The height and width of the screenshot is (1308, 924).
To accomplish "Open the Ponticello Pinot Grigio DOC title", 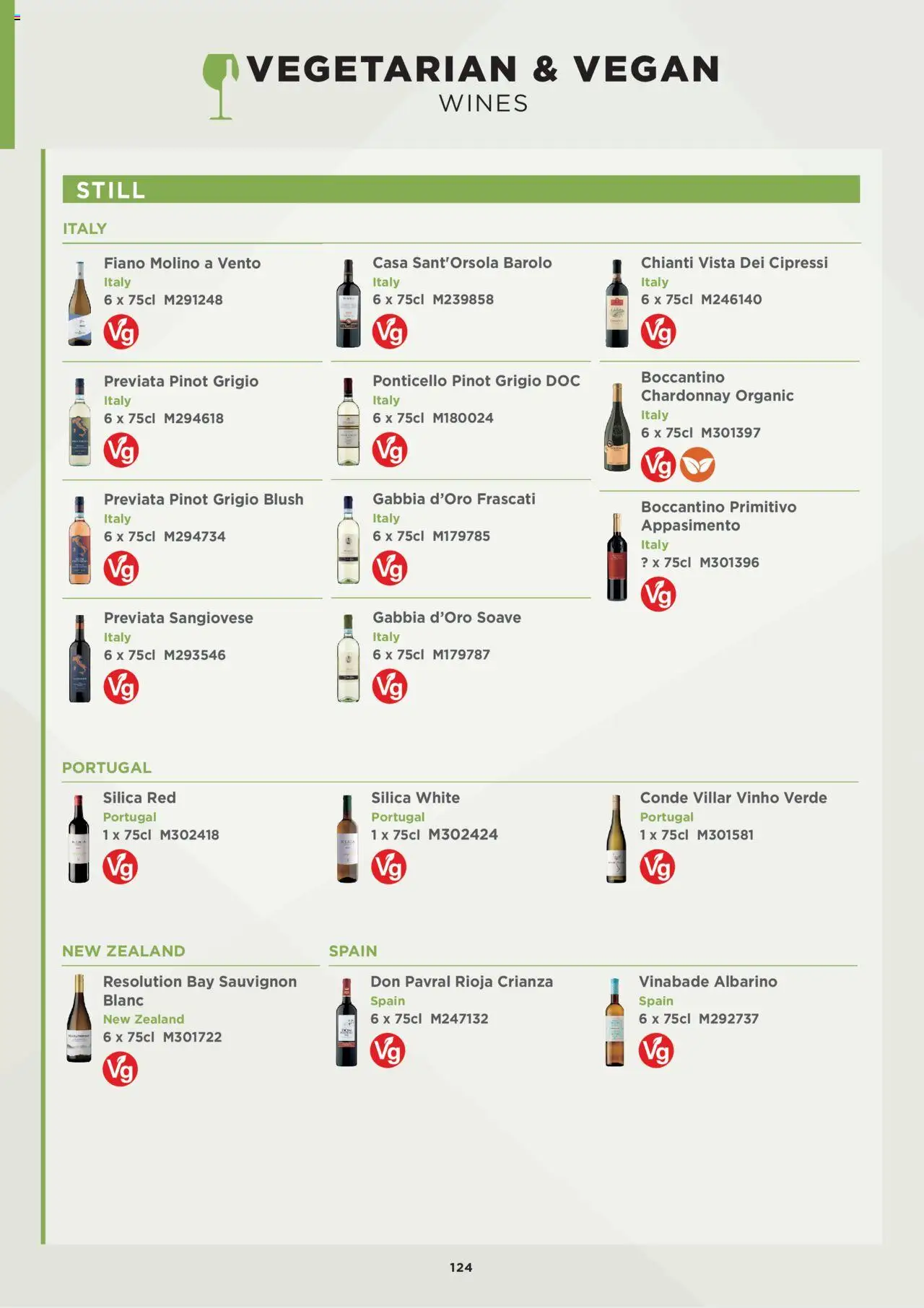I will pyautogui.click(x=476, y=381).
